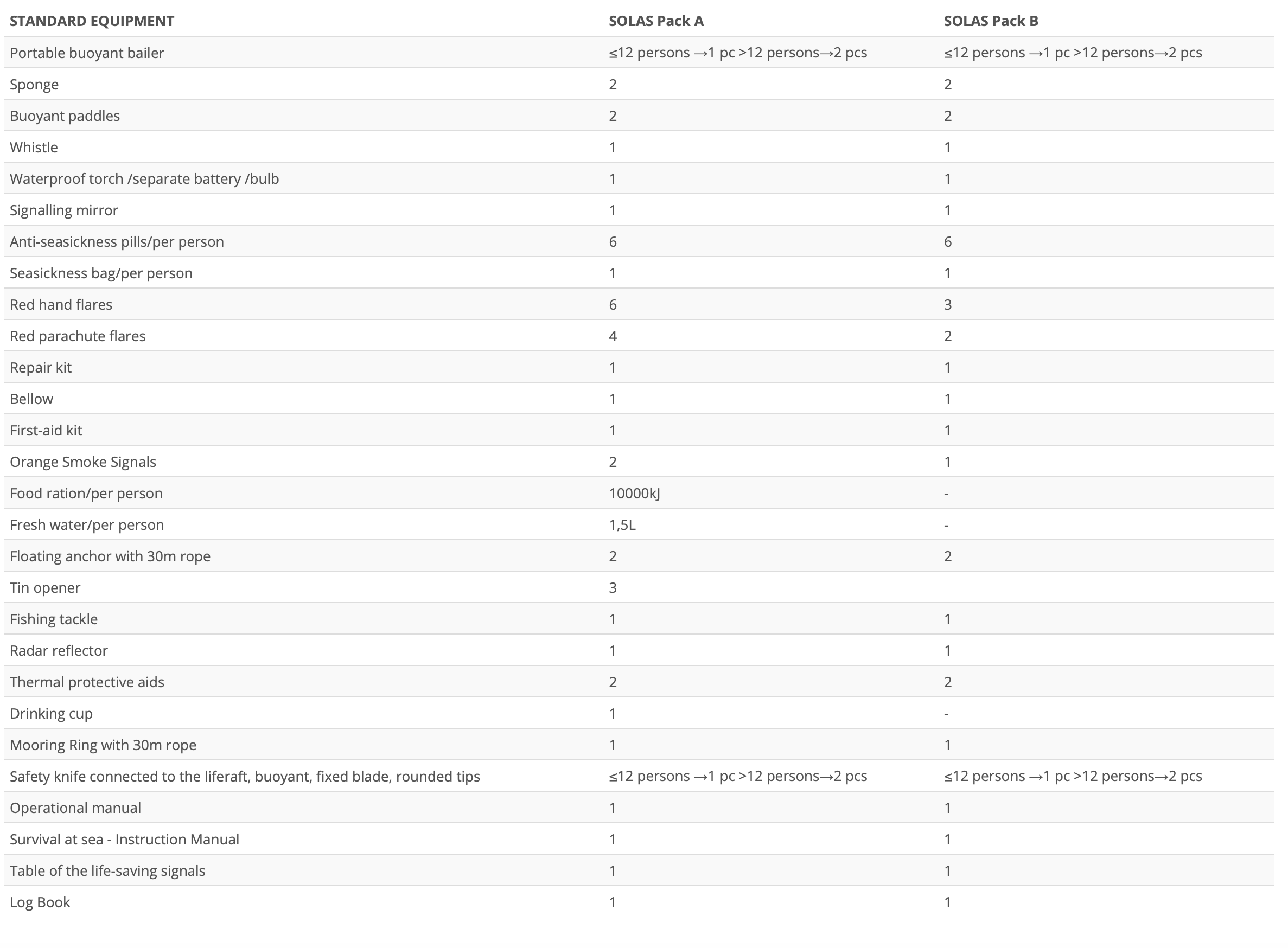Image resolution: width=1288 pixels, height=948 pixels.
Task: Select the Survival at sea Instruction Manual label
Action: click(x=124, y=840)
